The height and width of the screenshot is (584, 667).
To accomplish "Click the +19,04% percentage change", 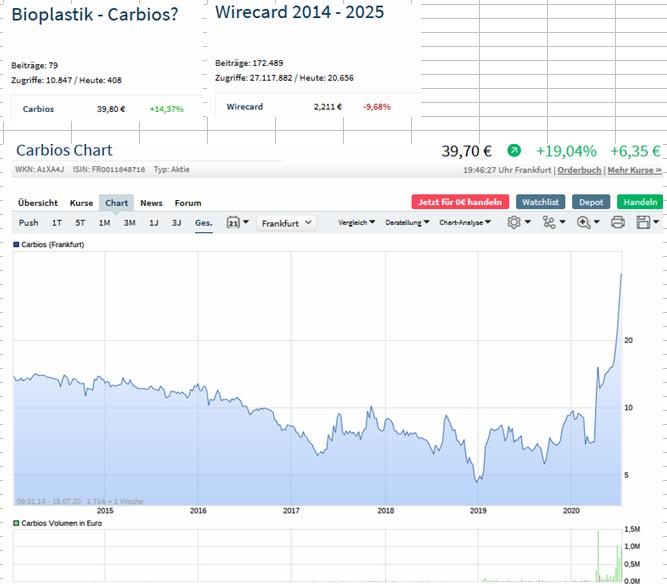I will 566,151.
